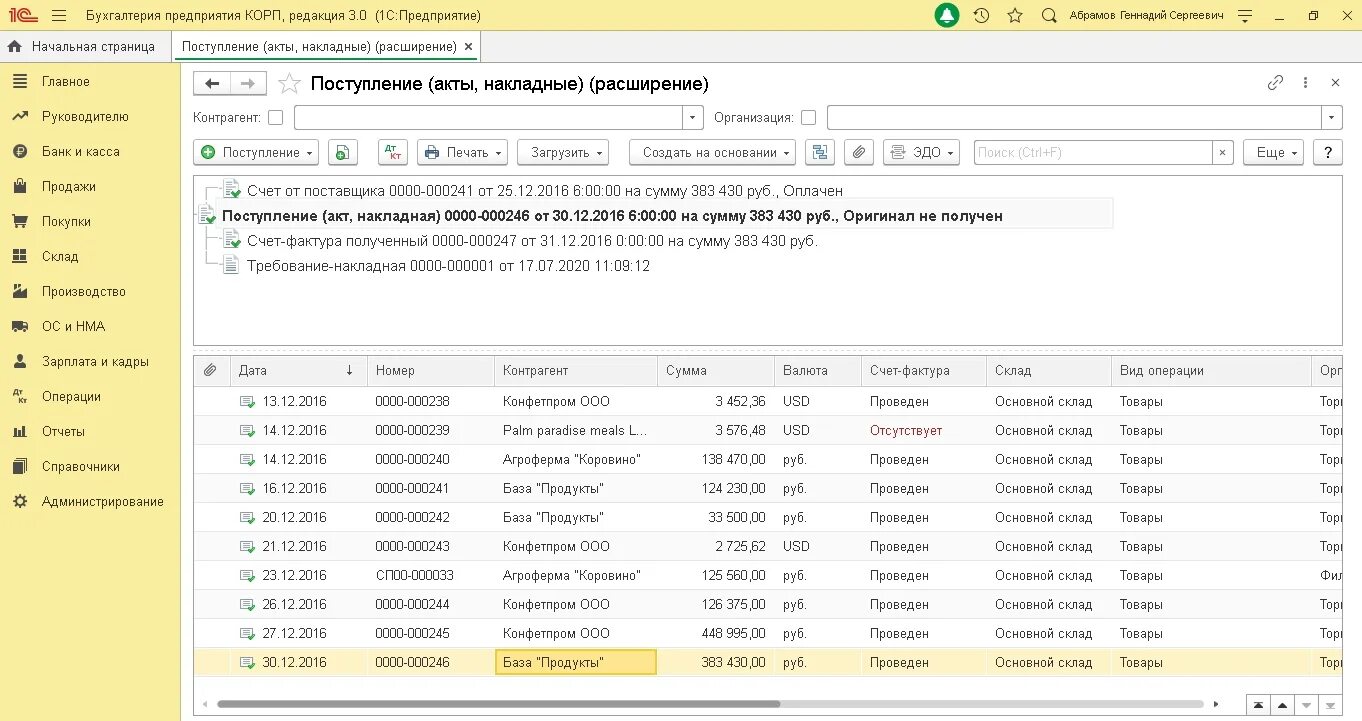The width and height of the screenshot is (1362, 721).
Task: Expand the Организация filter dropdown arrow
Action: (x=1331, y=118)
